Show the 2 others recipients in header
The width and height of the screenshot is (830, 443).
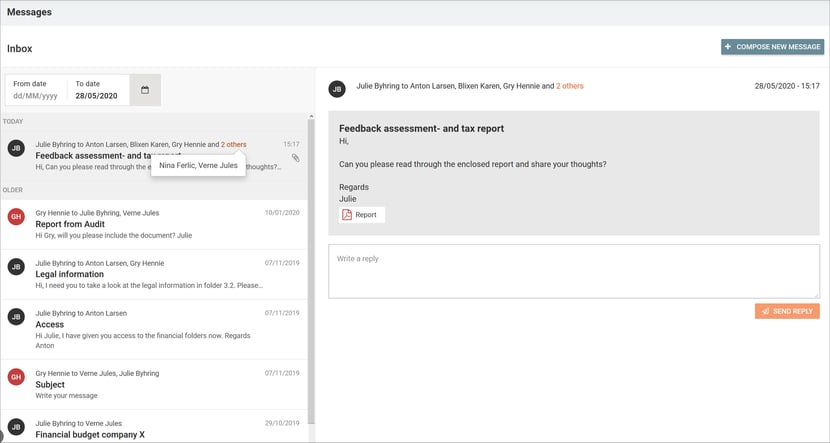coord(570,86)
